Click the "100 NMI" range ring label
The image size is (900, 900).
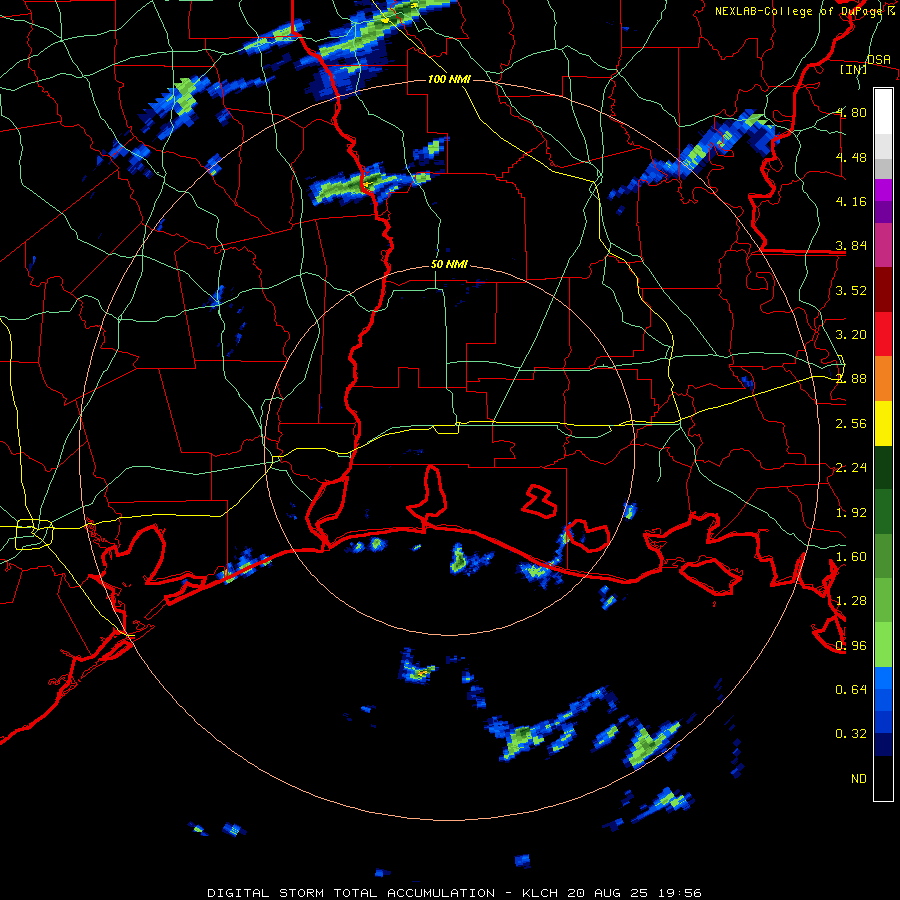coord(449,79)
